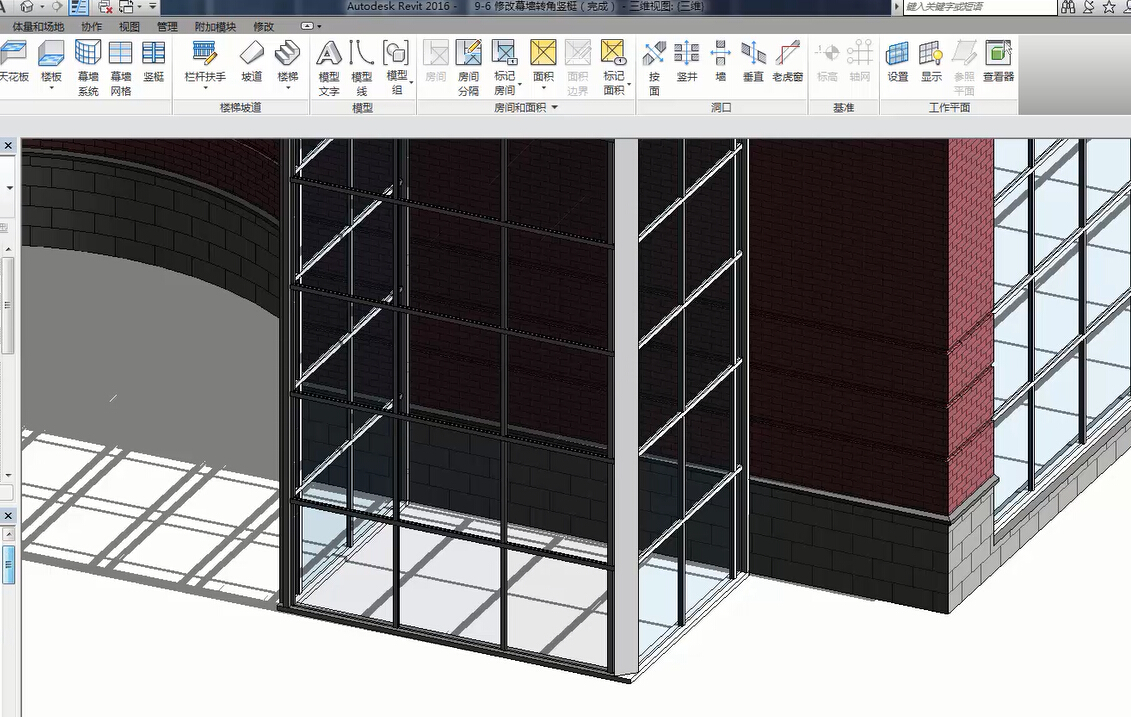The image size is (1131, 717).
Task: Click the 幕墙网格 curtain grid tool
Action: 121,66
